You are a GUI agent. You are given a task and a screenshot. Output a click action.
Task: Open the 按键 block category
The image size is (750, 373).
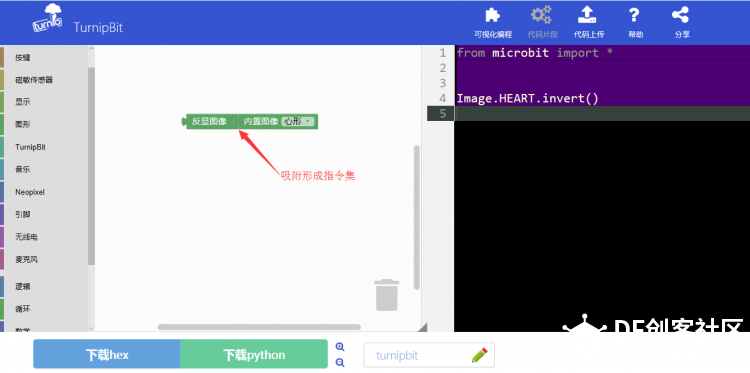44,57
